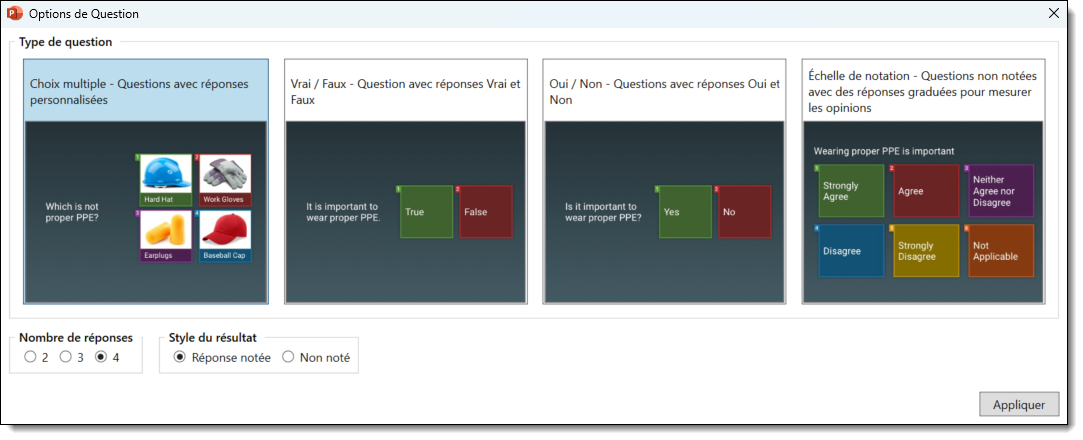The width and height of the screenshot is (1083, 440).
Task: Click the red False answer tile
Action: click(484, 212)
